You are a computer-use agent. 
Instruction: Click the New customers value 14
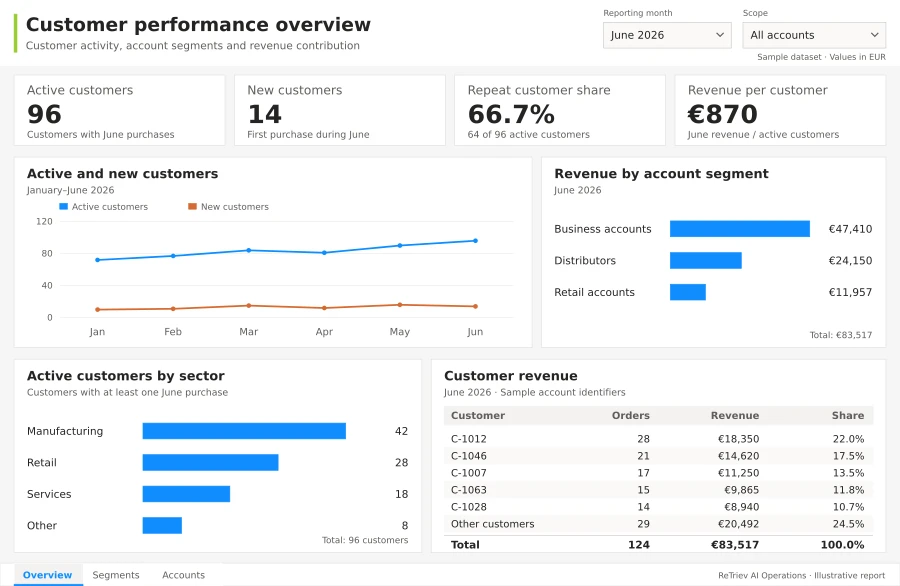click(x=265, y=114)
